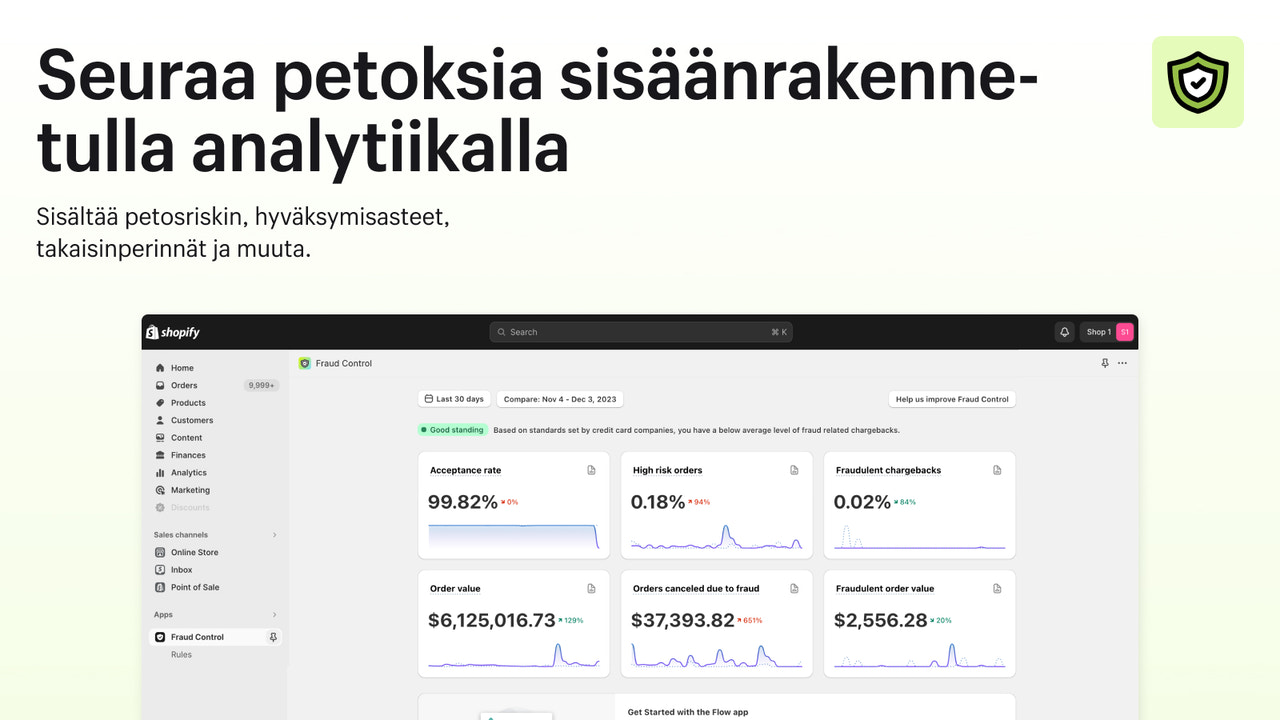The width and height of the screenshot is (1280, 720).
Task: Click the Order value card title
Action: [x=455, y=589]
